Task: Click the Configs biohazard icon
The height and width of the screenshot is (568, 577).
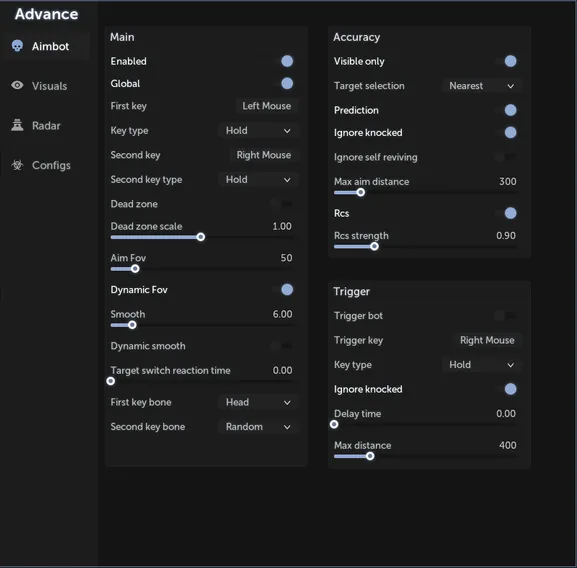Action: point(17,165)
